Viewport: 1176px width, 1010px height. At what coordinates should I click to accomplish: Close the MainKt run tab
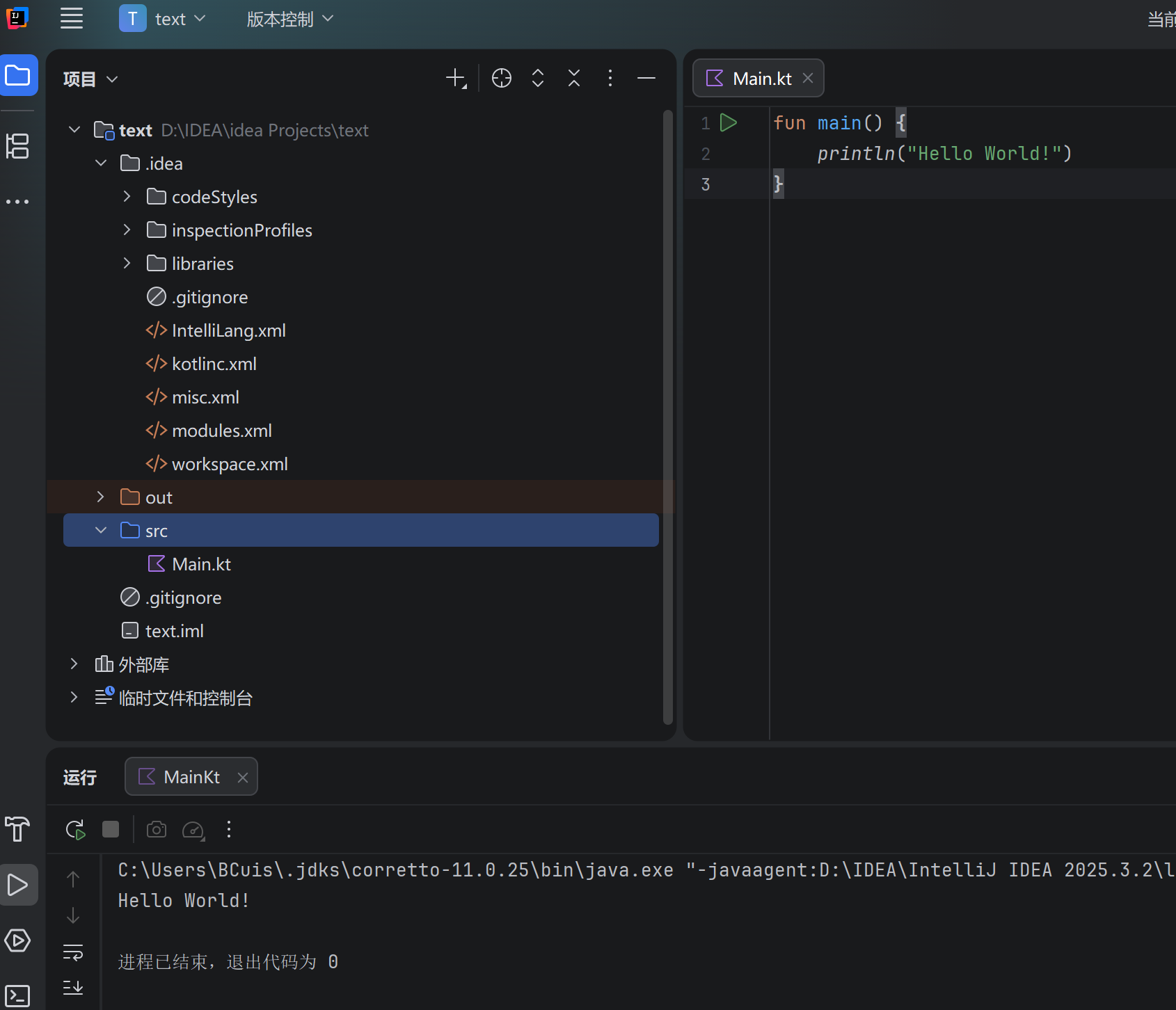click(242, 776)
